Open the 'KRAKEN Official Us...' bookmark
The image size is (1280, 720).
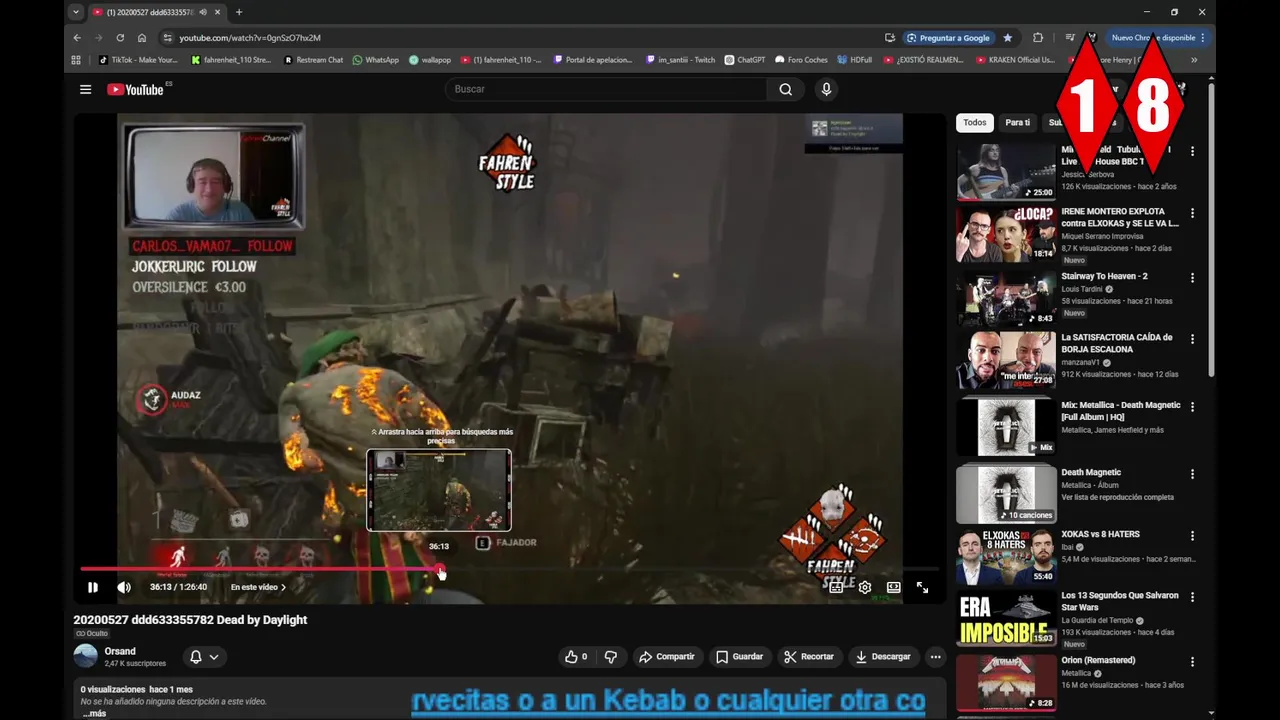click(x=1015, y=60)
